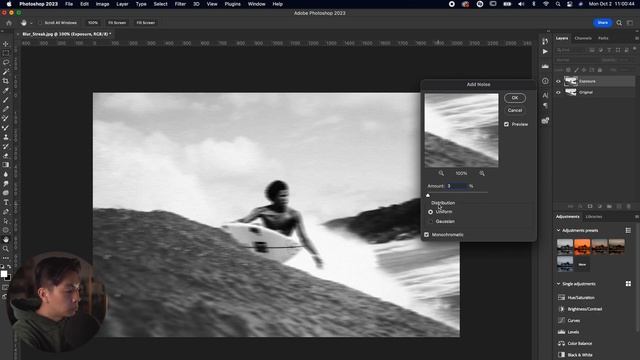640x360 pixels.
Task: Select the Crop tool
Action: 6,81
